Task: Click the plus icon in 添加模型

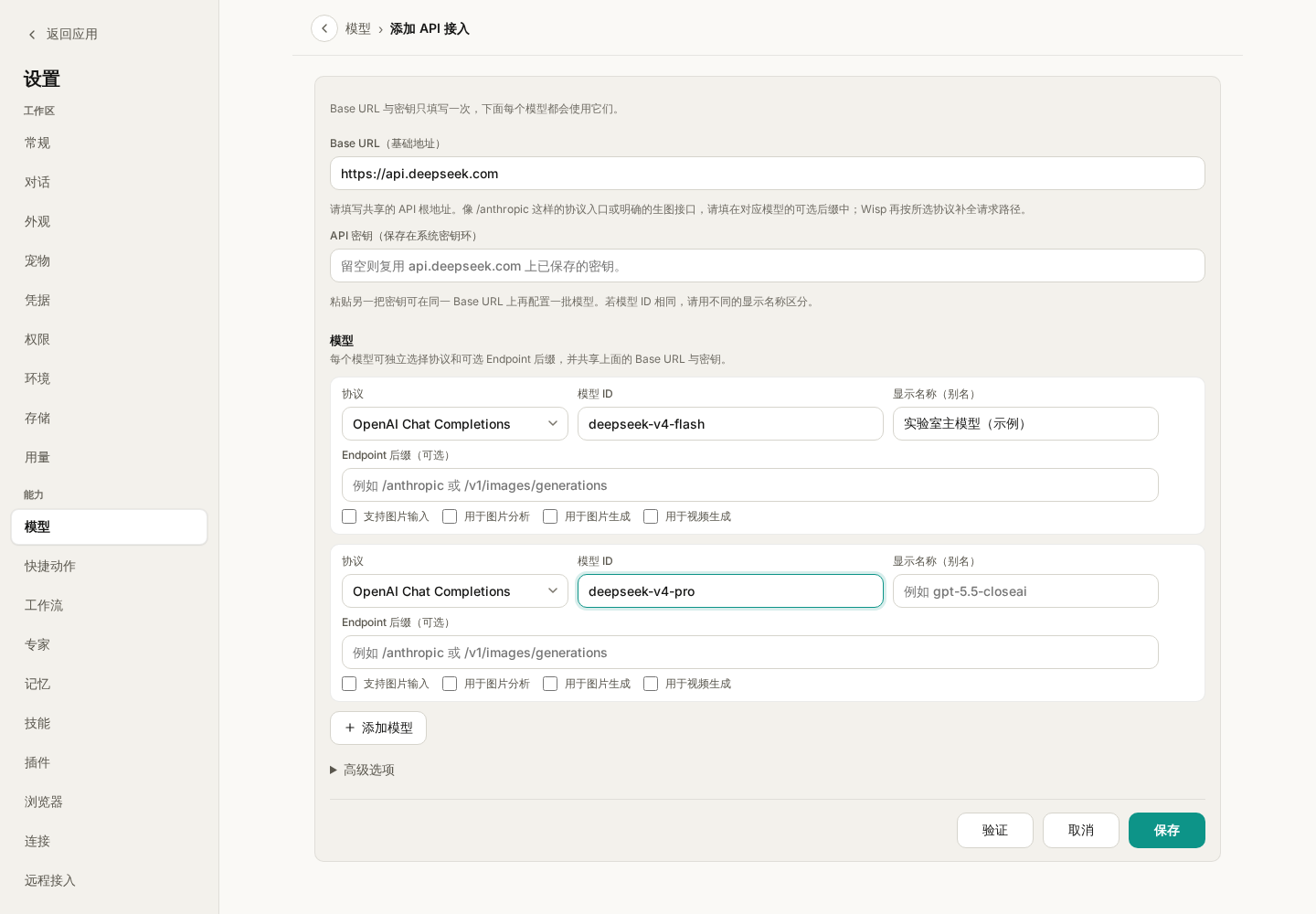Action: coord(350,728)
